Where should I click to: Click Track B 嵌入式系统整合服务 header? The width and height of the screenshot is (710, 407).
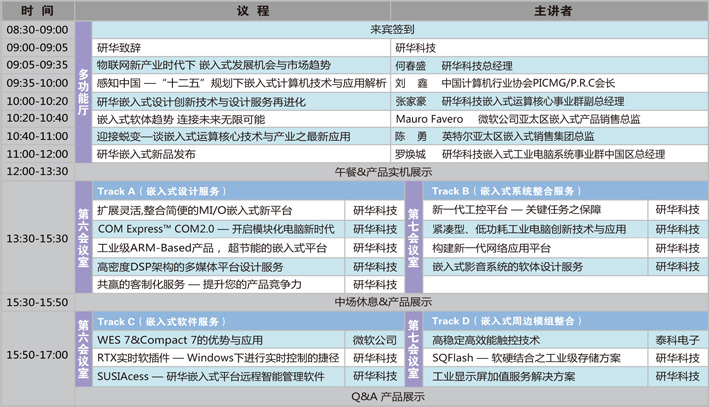pyautogui.click(x=566, y=191)
